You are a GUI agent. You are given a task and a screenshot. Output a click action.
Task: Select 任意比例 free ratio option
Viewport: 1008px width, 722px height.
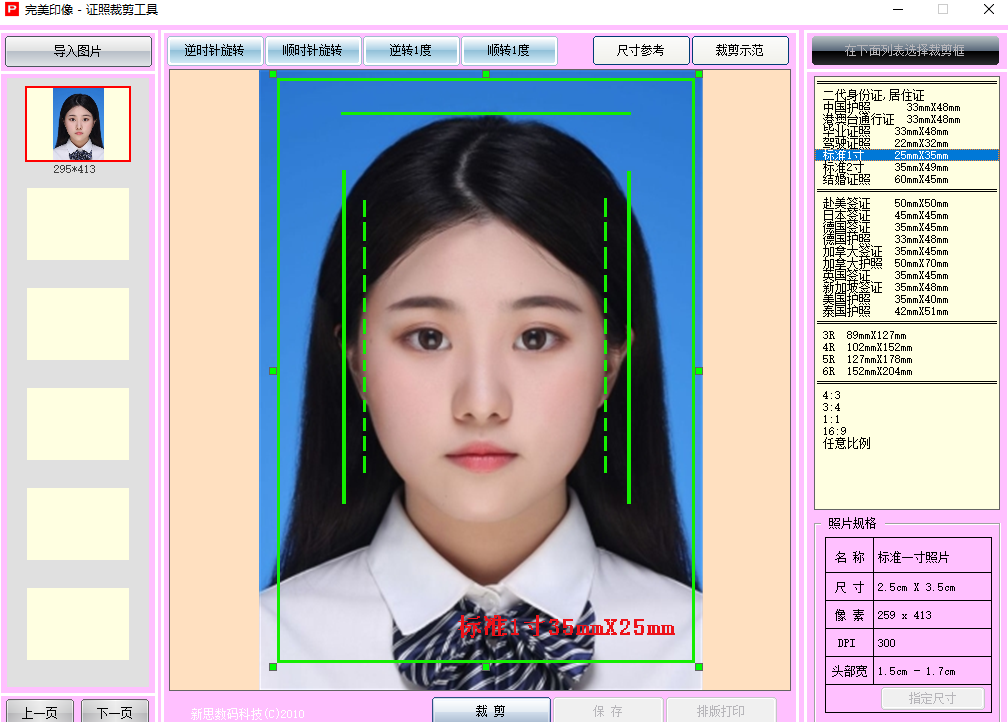coord(846,443)
